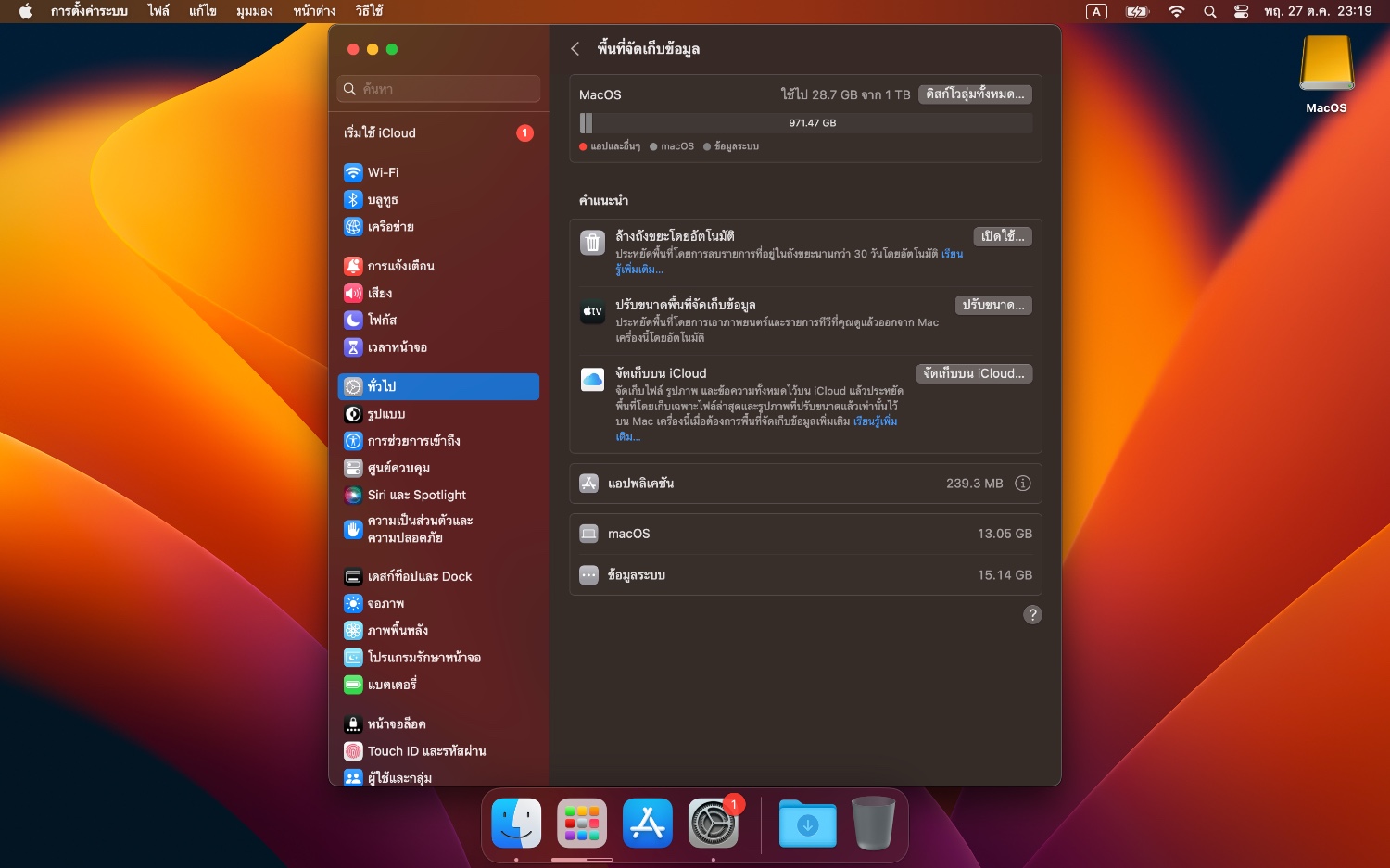Open โฟกัส focus settings
The width and height of the screenshot is (1390, 868).
[x=438, y=320]
